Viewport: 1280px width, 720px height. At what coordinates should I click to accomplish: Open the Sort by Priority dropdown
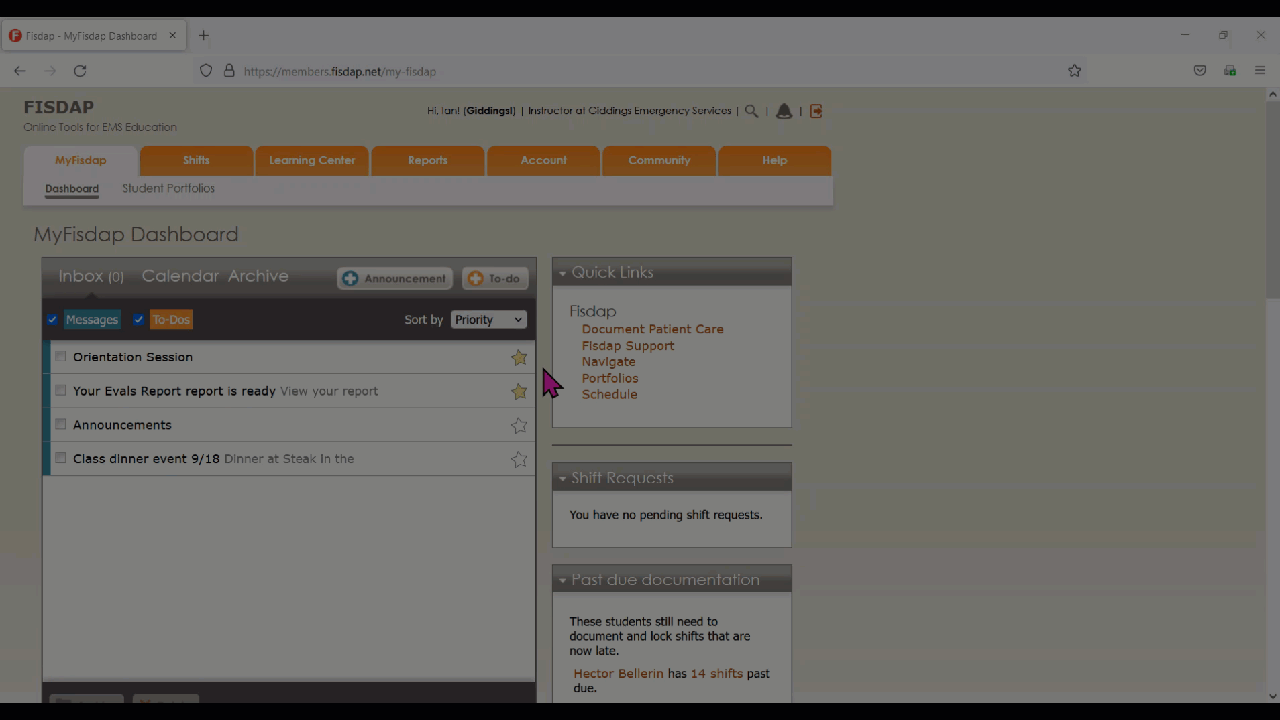tap(488, 319)
